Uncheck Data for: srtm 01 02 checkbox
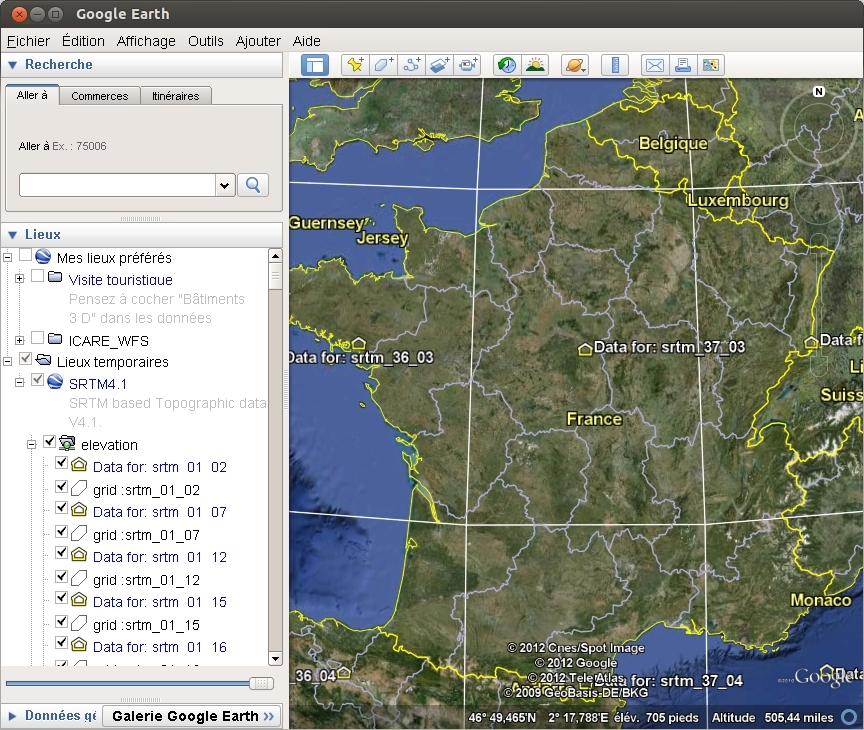Viewport: 864px width, 730px height. pyautogui.click(x=62, y=463)
